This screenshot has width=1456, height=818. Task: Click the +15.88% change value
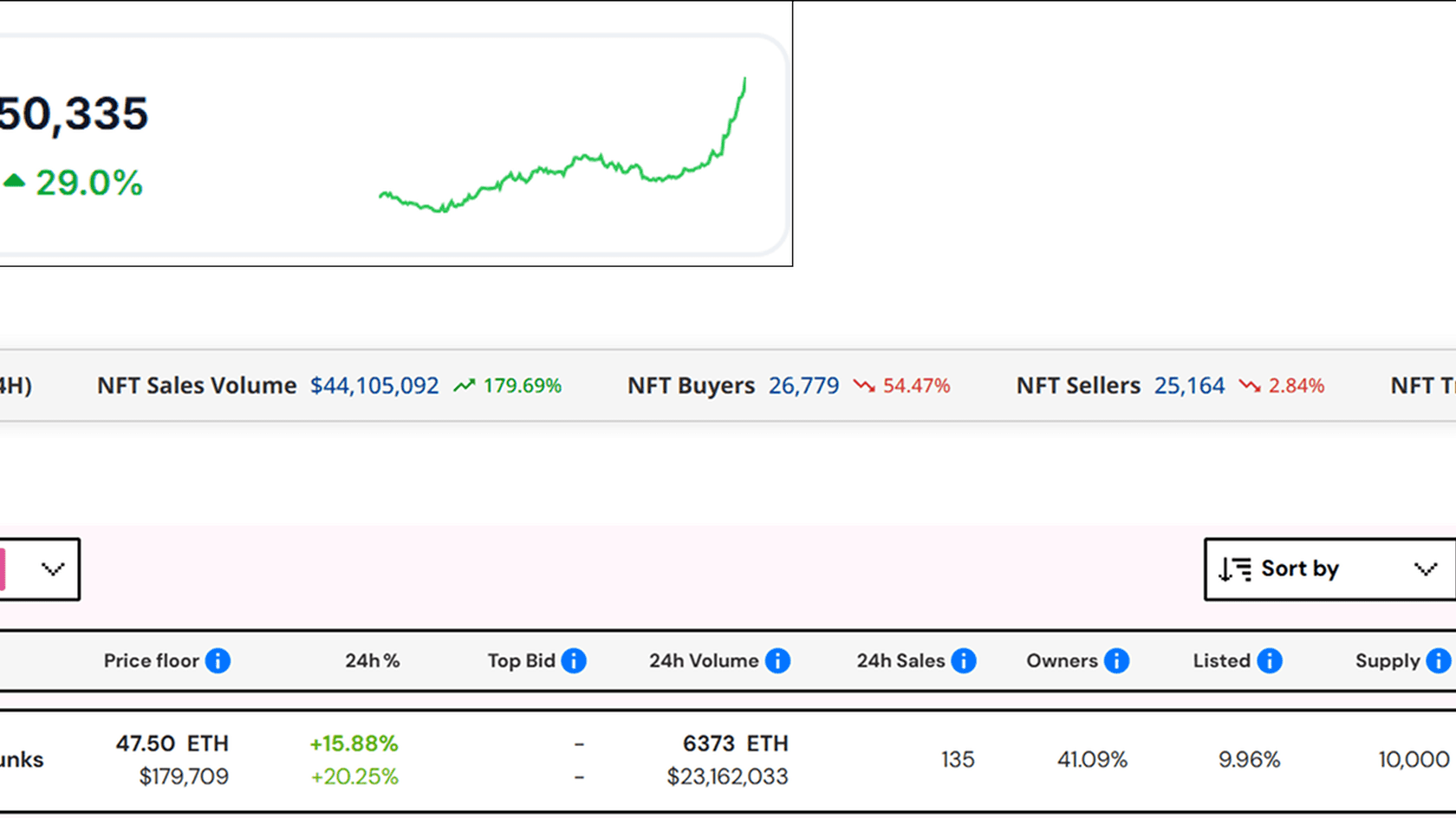[x=354, y=743]
